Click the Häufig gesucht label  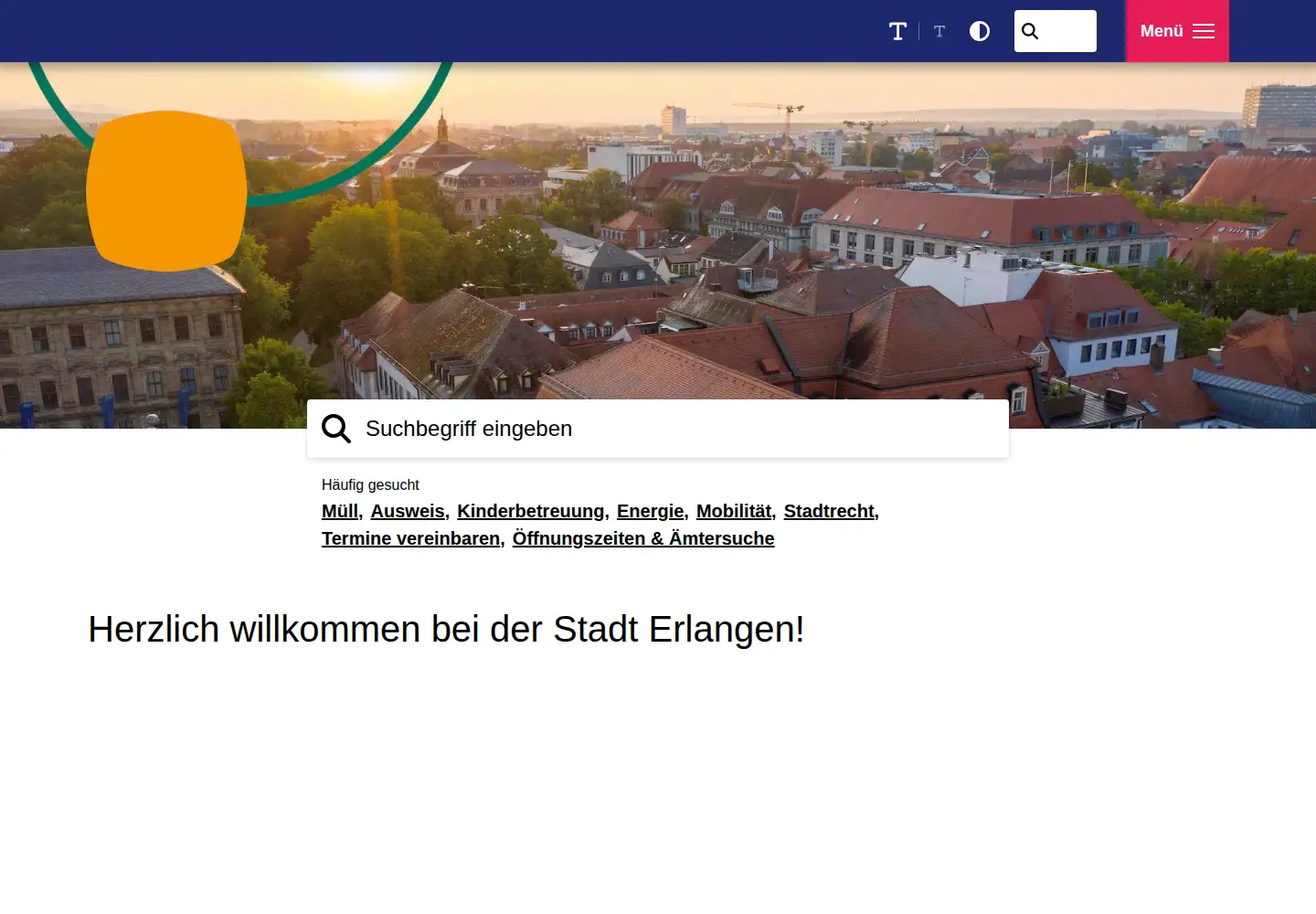(x=370, y=484)
